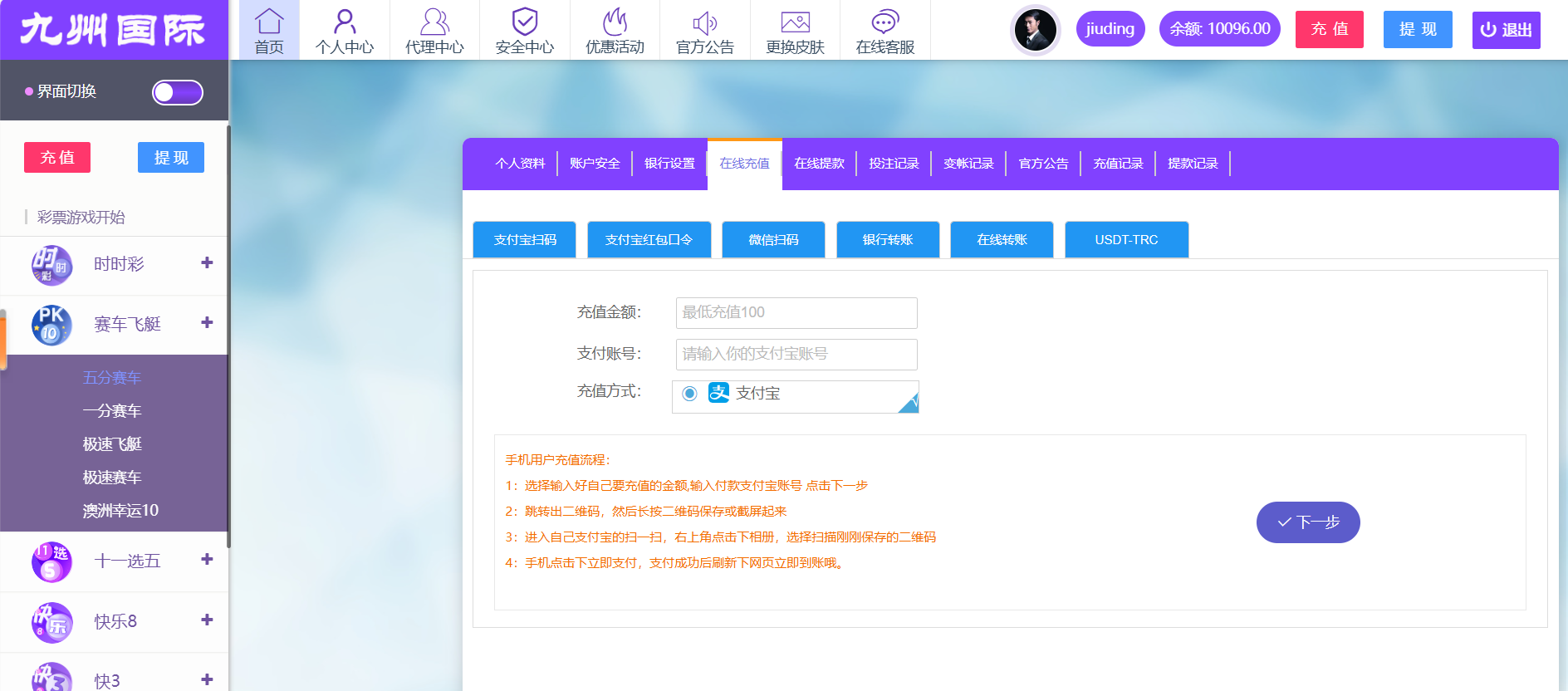1568x691 pixels.
Task: Click the 九州国际 site logo
Action: (x=113, y=30)
